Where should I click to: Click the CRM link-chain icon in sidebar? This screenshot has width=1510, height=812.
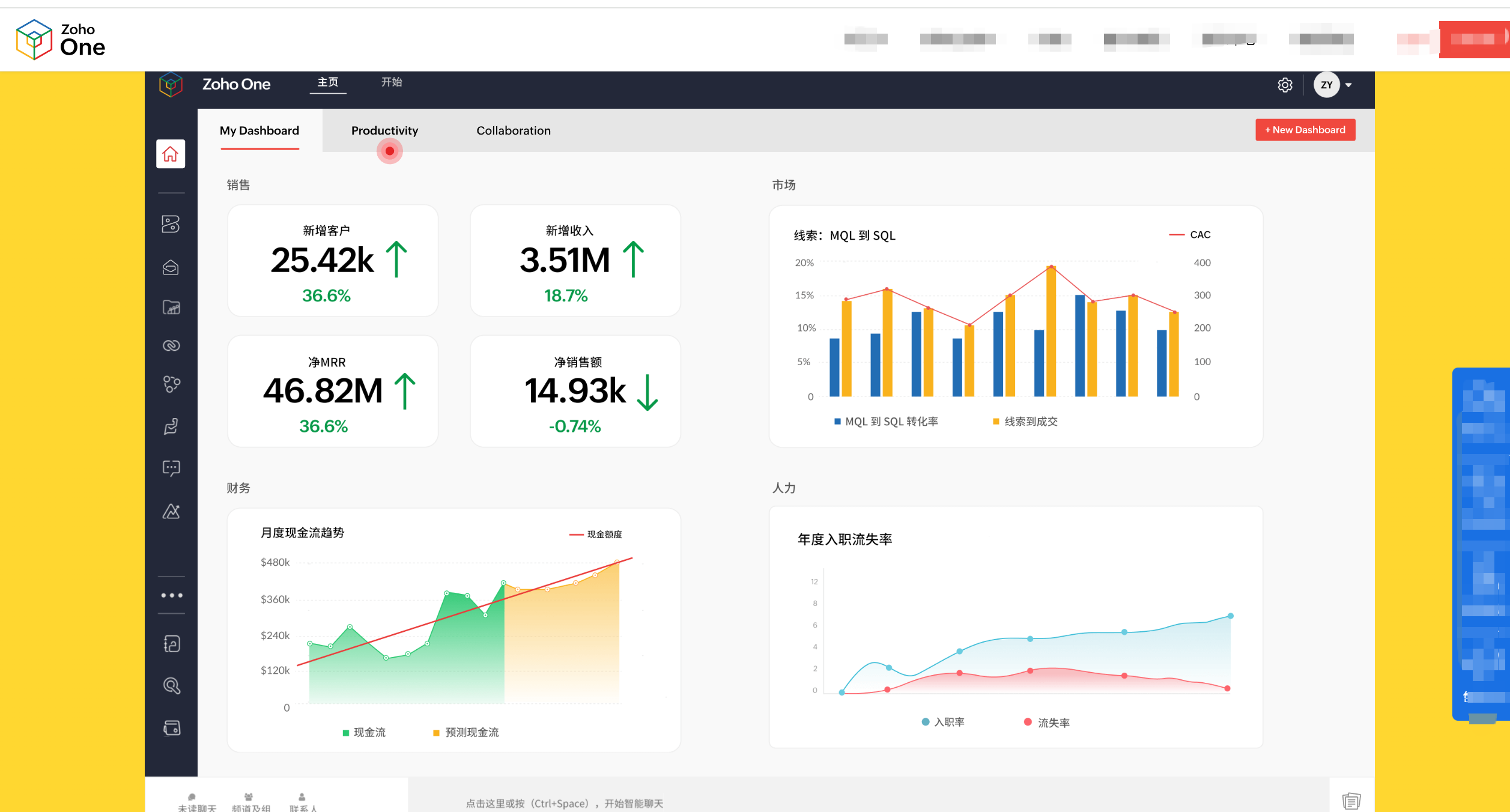[171, 345]
